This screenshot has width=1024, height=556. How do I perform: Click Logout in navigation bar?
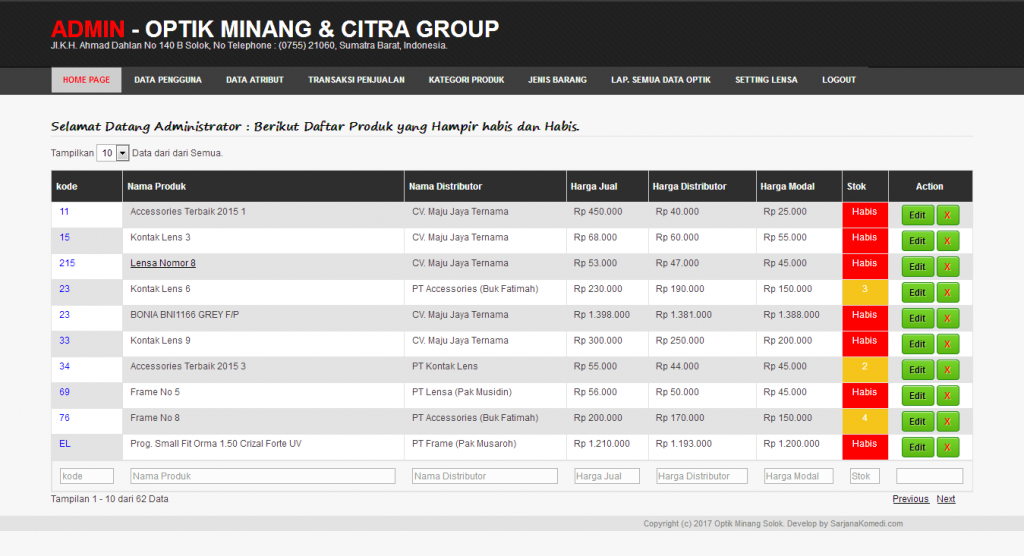(x=839, y=80)
